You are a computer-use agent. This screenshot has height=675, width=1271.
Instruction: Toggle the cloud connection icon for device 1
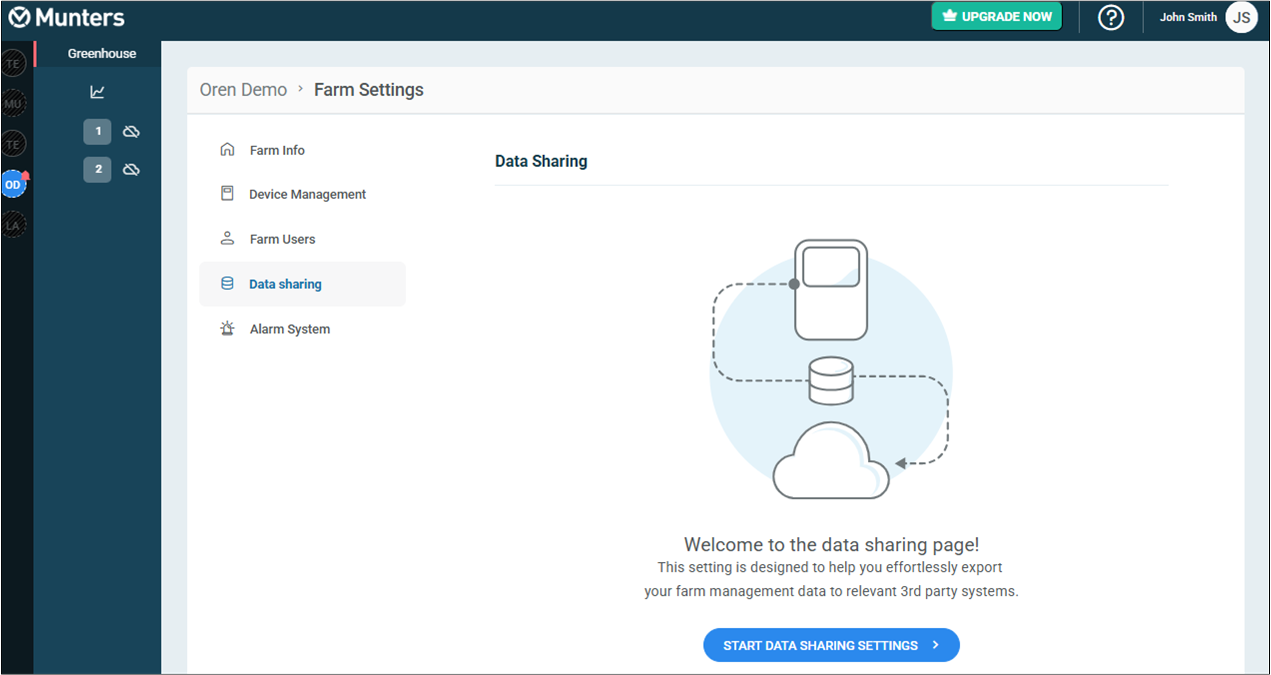pos(131,131)
